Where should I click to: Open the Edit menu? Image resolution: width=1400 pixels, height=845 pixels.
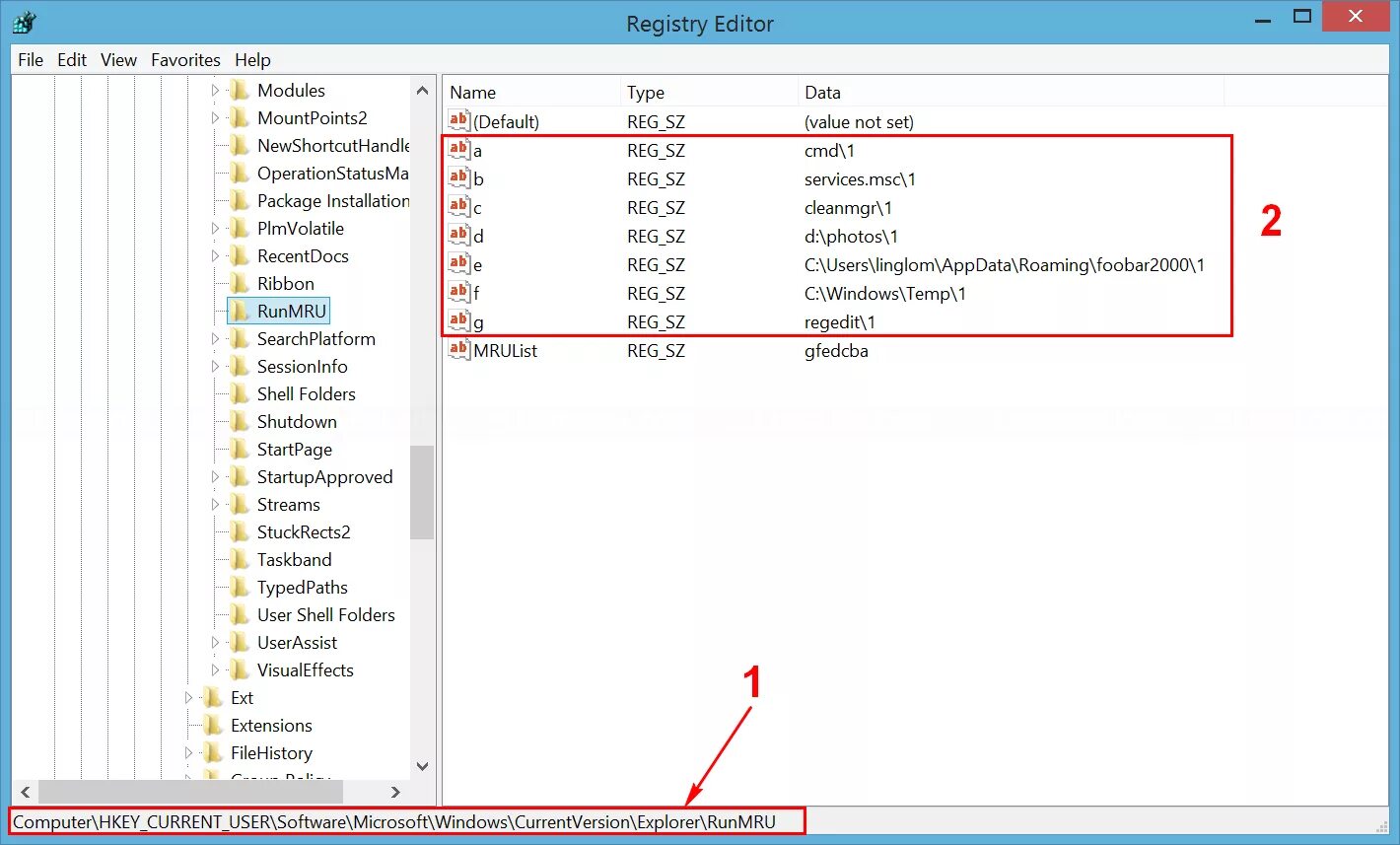click(x=72, y=60)
